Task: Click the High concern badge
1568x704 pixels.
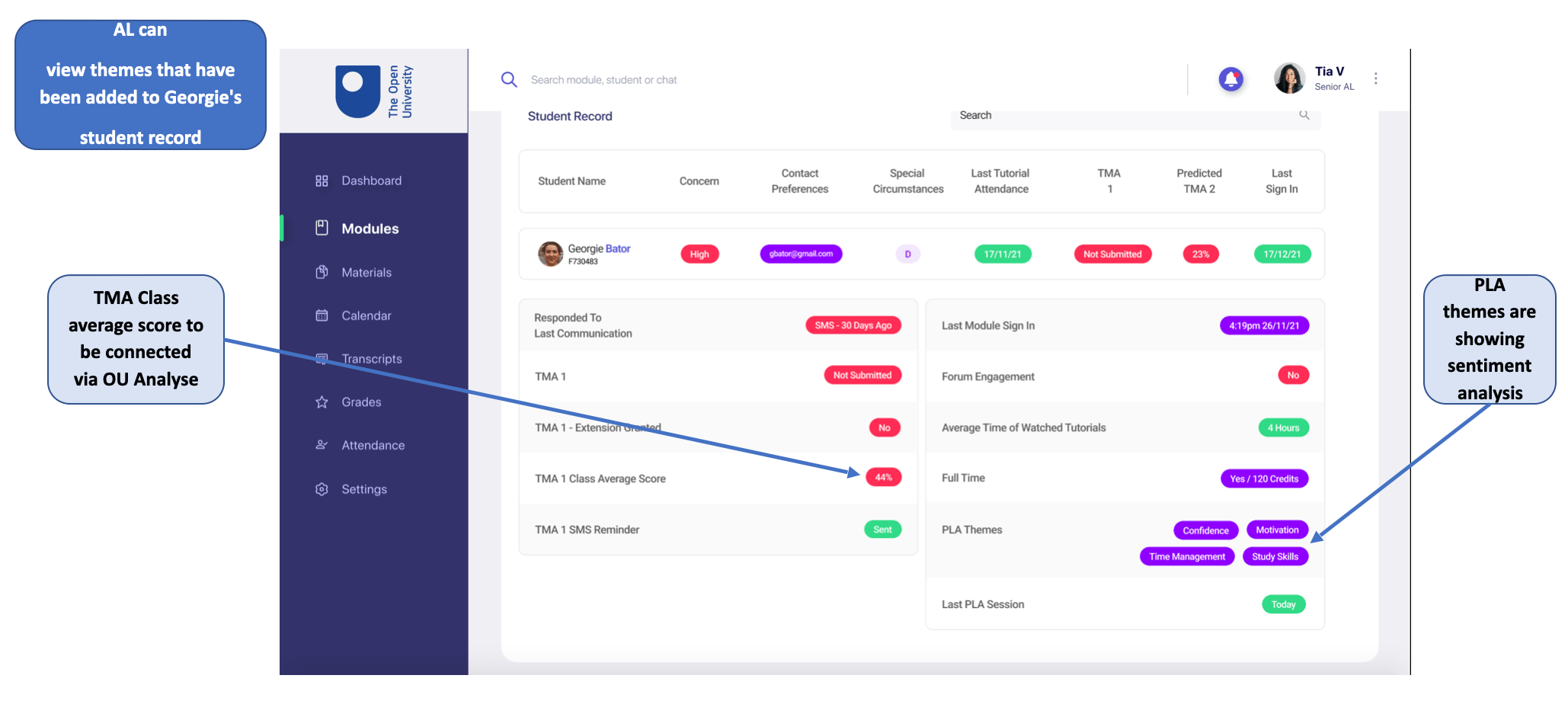Action: coord(699,254)
